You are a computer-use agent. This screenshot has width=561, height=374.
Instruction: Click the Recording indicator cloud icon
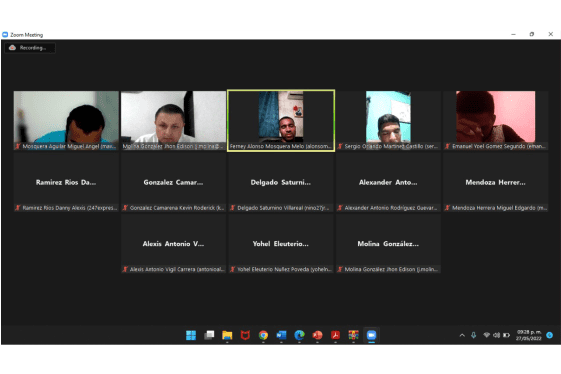coord(12,48)
